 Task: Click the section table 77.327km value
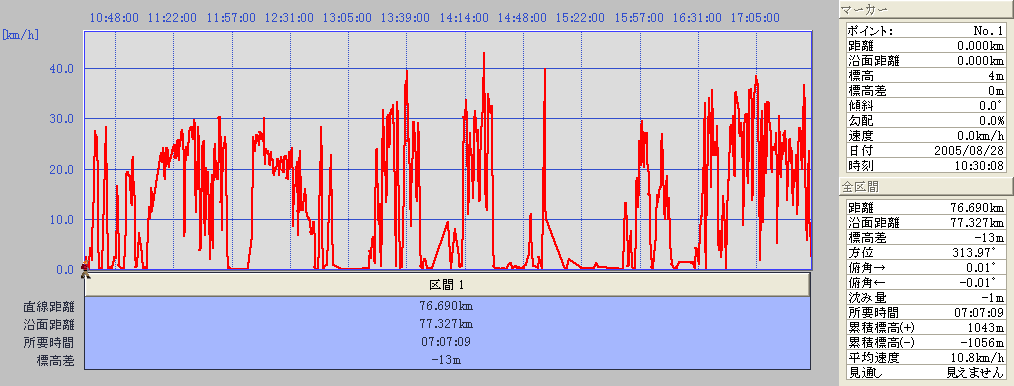(447, 324)
